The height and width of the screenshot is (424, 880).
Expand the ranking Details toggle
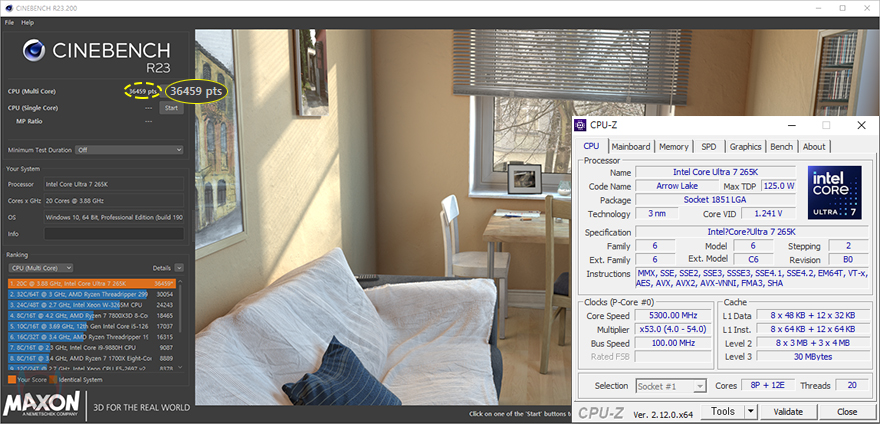179,268
